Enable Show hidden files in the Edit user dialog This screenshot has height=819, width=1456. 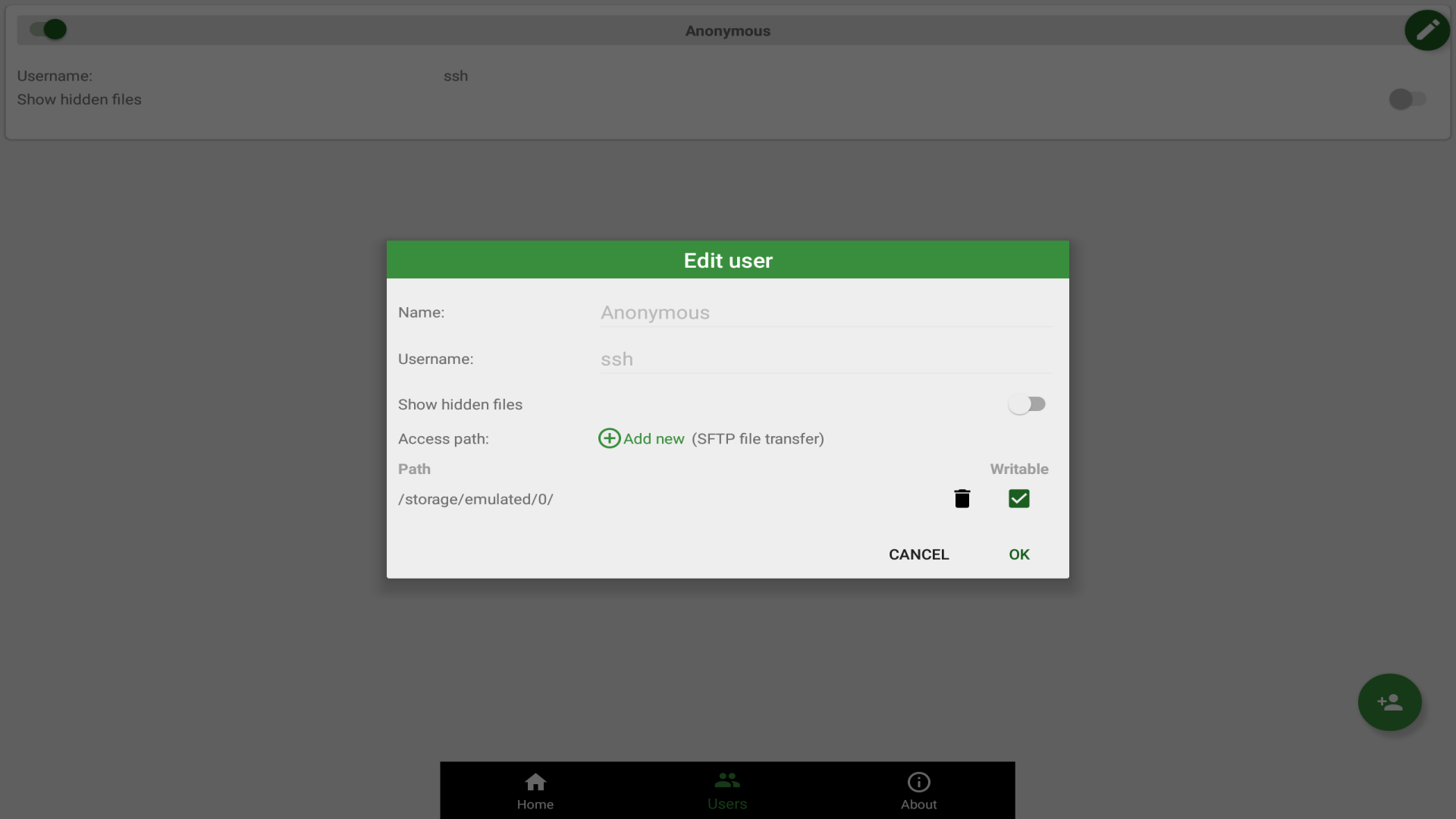(1028, 403)
